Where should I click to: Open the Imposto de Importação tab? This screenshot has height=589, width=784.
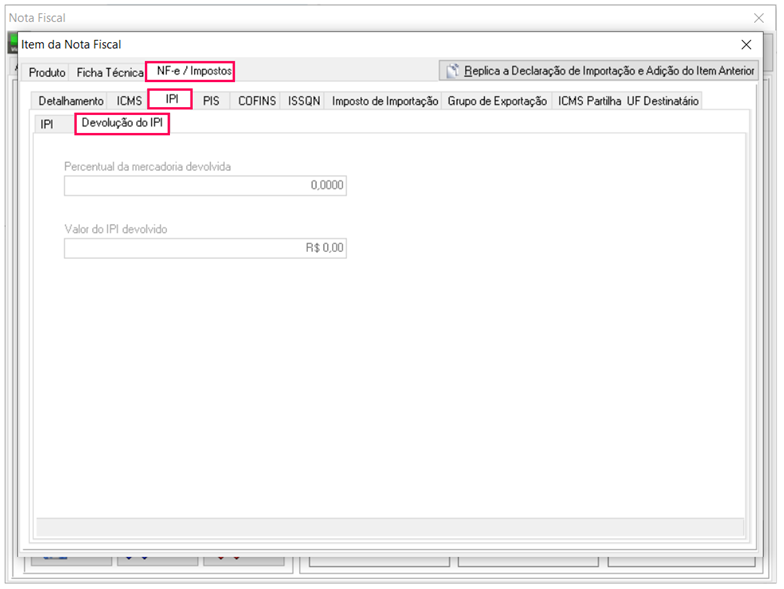pyautogui.click(x=385, y=101)
